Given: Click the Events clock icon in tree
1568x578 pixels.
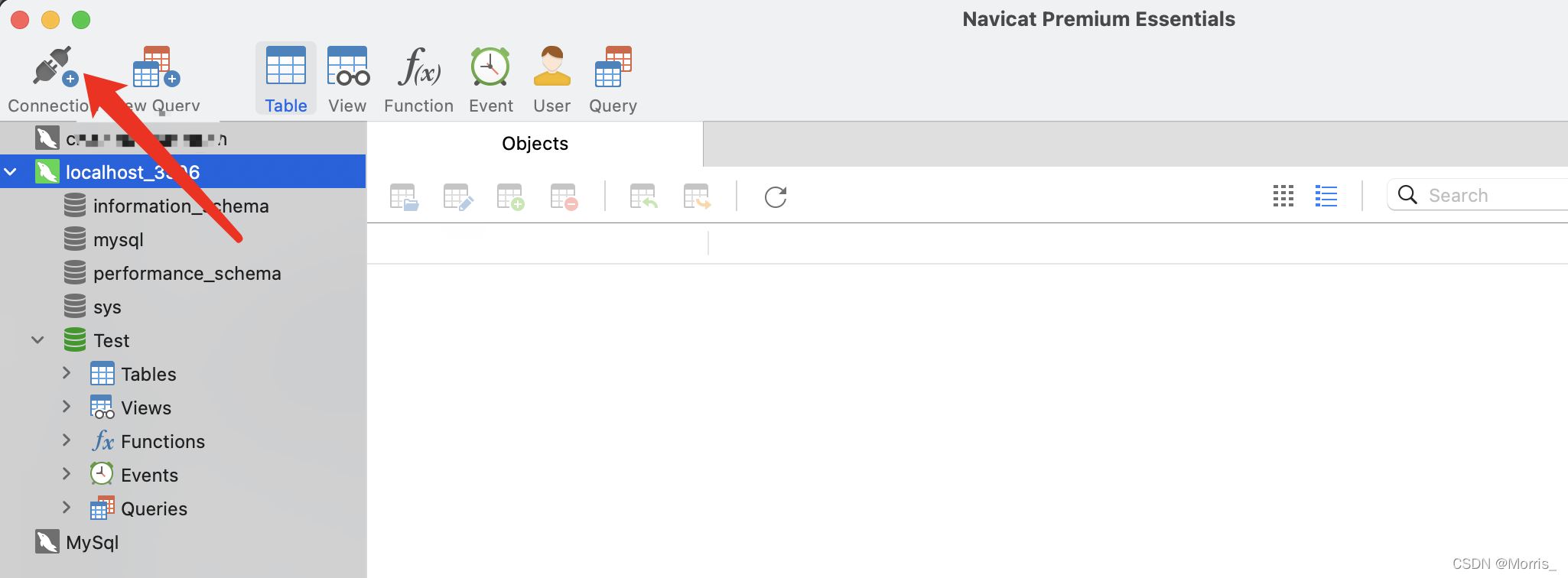Looking at the screenshot, I should coord(102,474).
